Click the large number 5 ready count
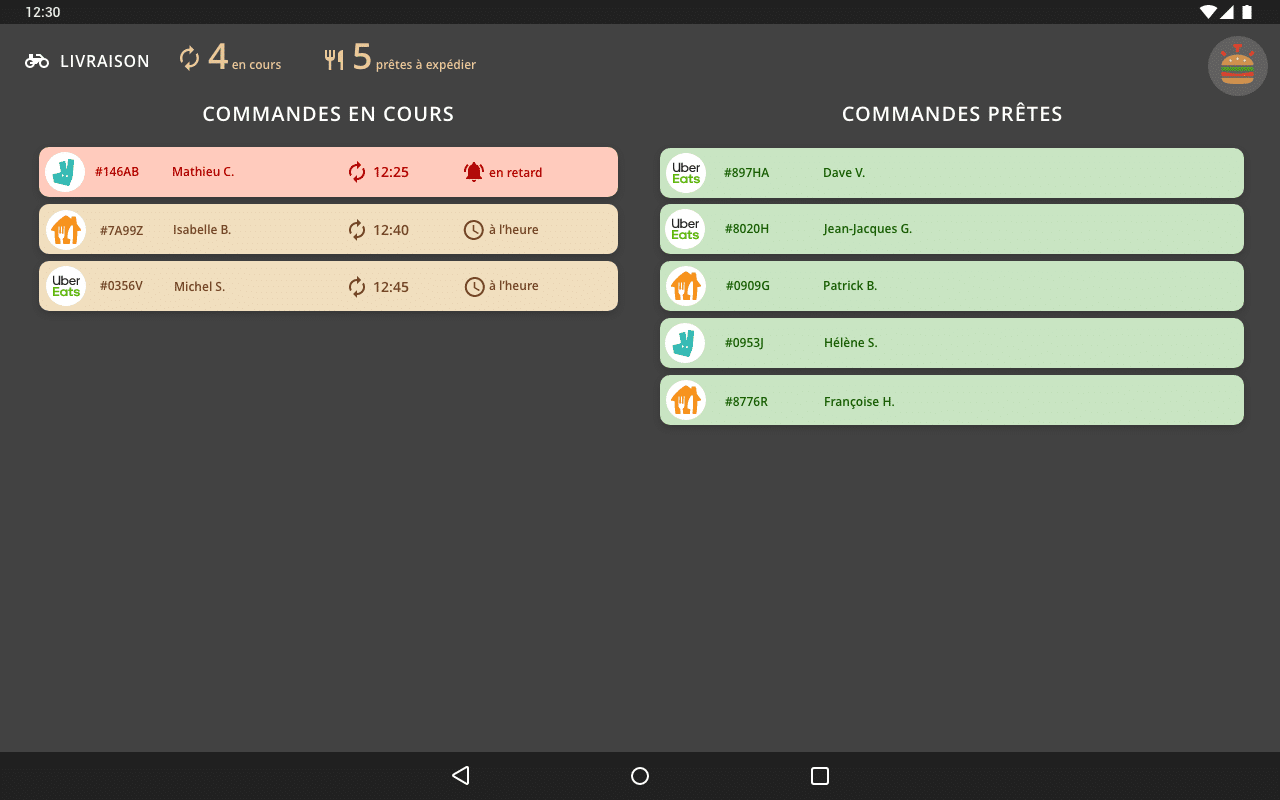This screenshot has width=1280, height=800. click(362, 57)
